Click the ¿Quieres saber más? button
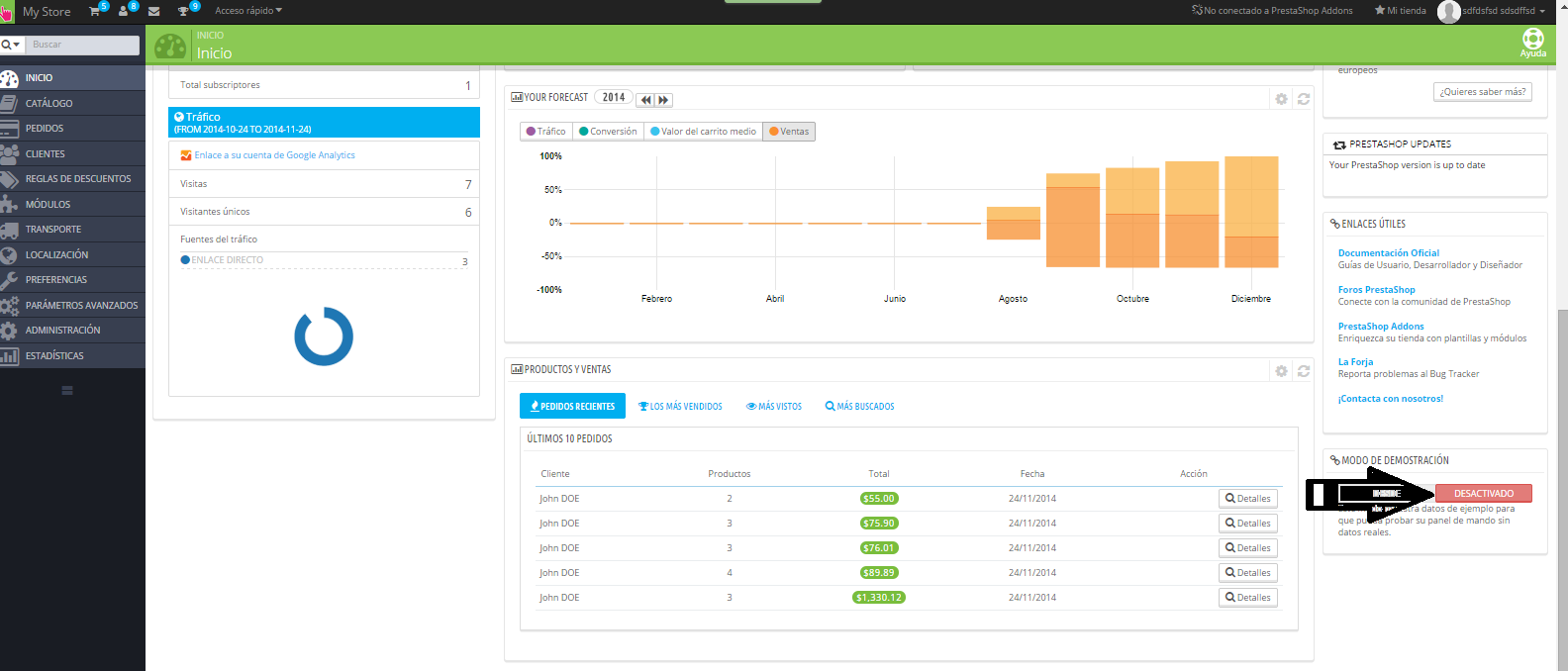 (1482, 91)
